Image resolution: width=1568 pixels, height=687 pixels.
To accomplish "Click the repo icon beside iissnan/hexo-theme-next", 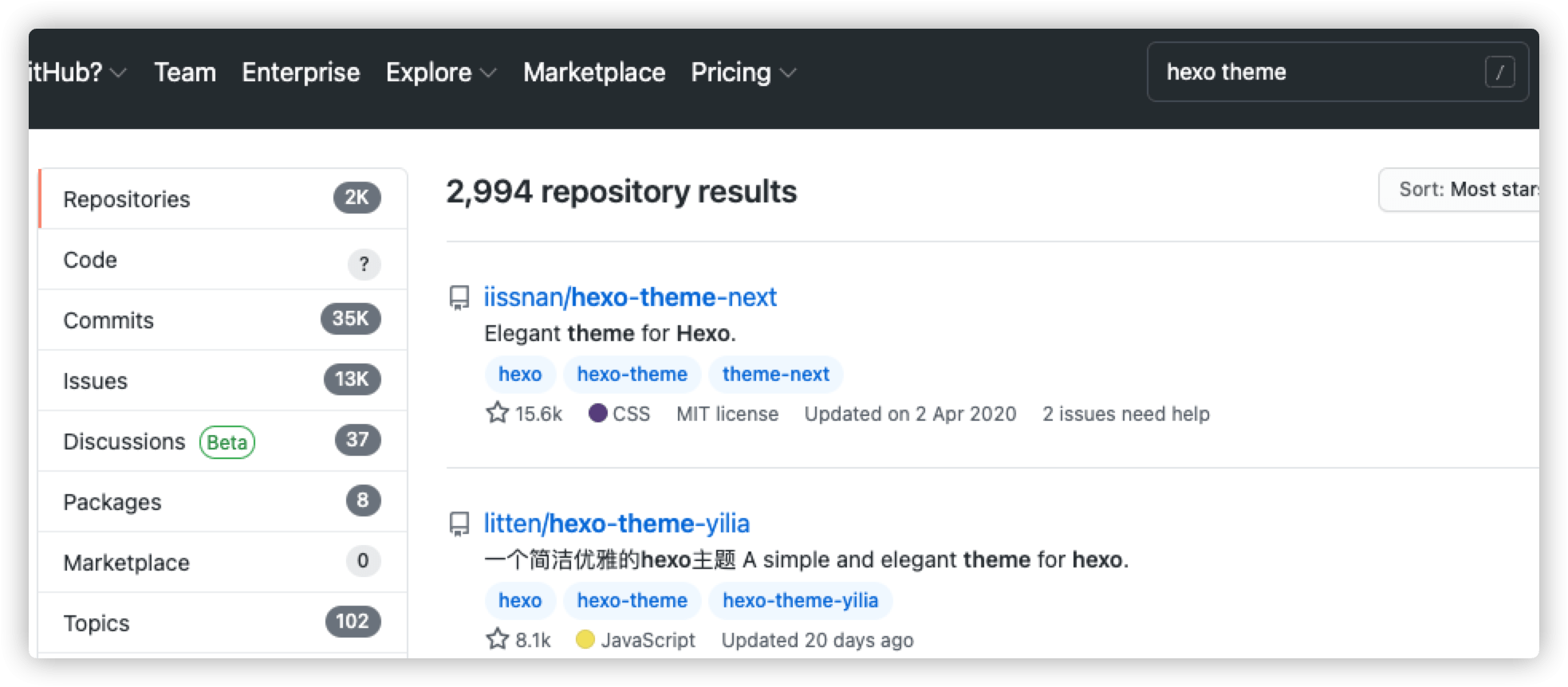I will click(459, 298).
